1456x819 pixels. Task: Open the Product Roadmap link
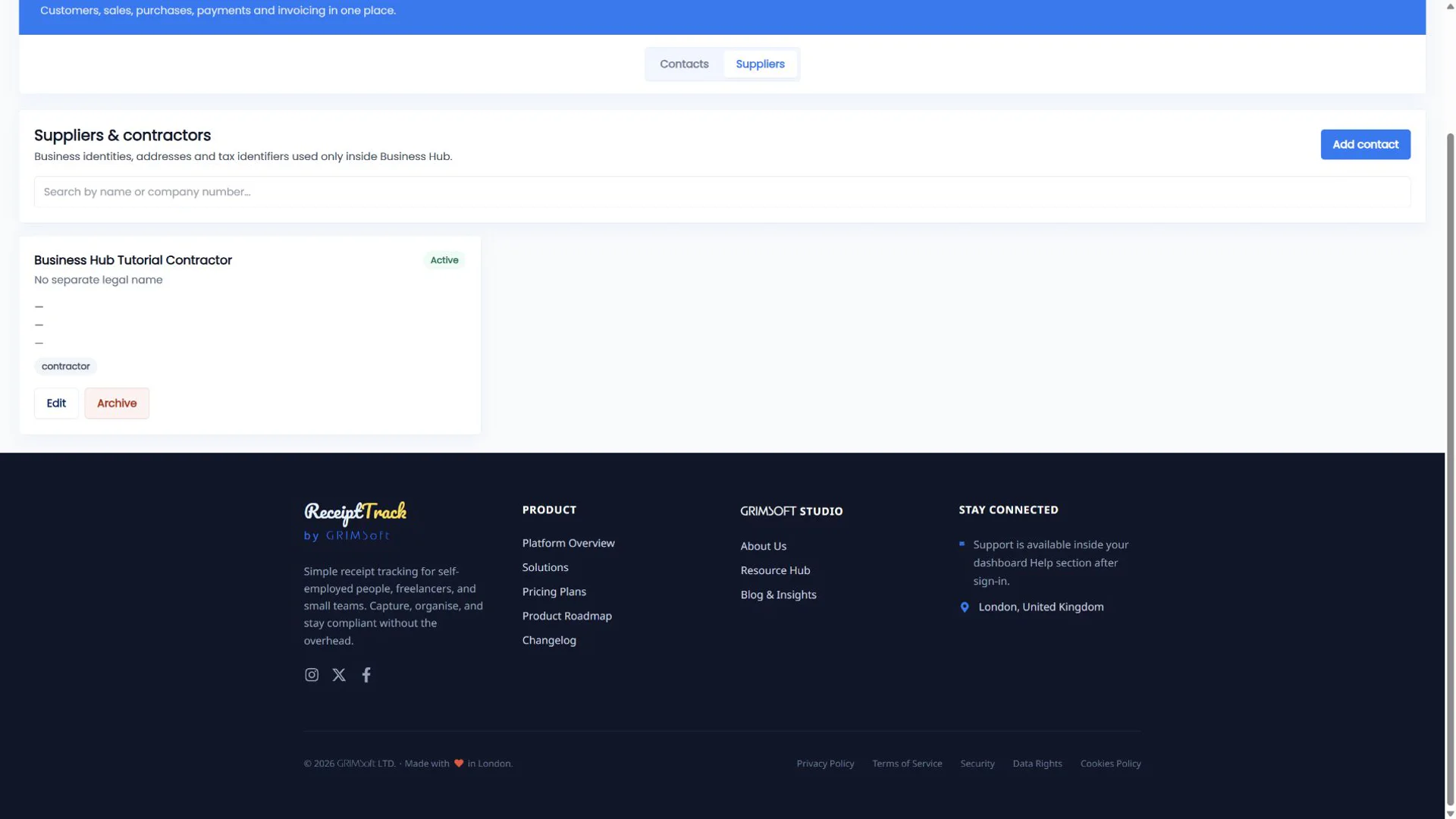pyautogui.click(x=567, y=616)
